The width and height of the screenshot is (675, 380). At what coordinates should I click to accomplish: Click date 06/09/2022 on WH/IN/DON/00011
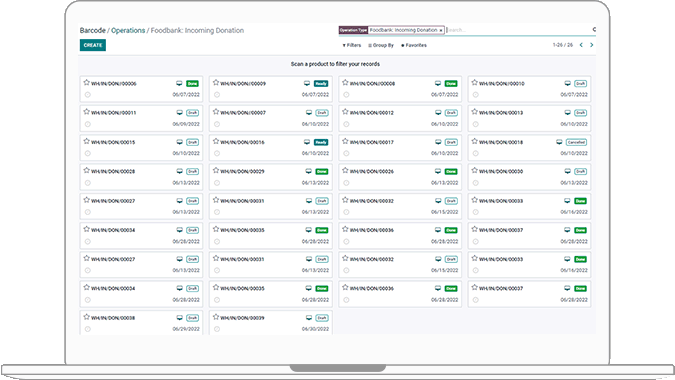pyautogui.click(x=186, y=124)
